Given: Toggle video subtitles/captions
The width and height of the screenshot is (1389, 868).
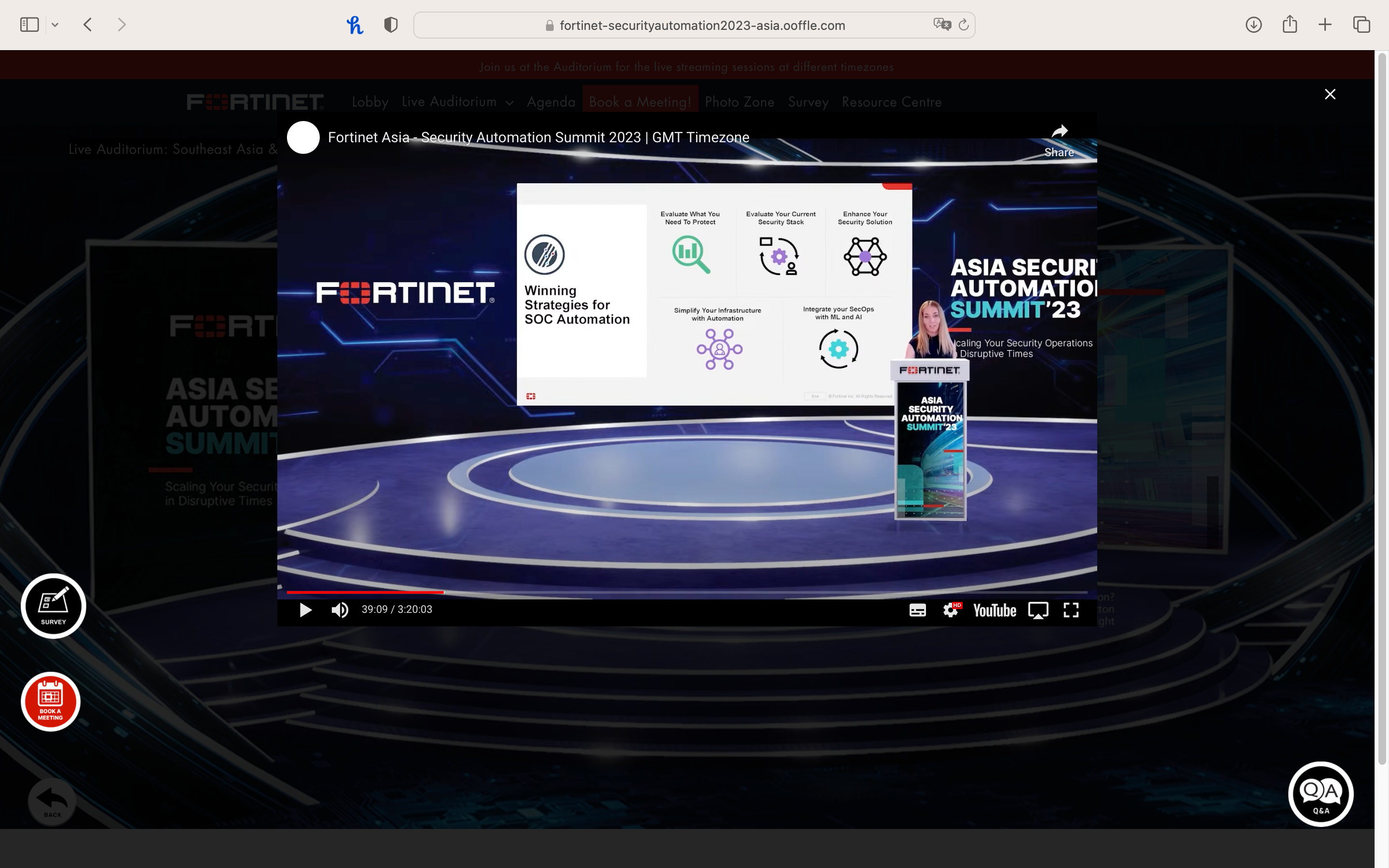Looking at the screenshot, I should point(917,610).
